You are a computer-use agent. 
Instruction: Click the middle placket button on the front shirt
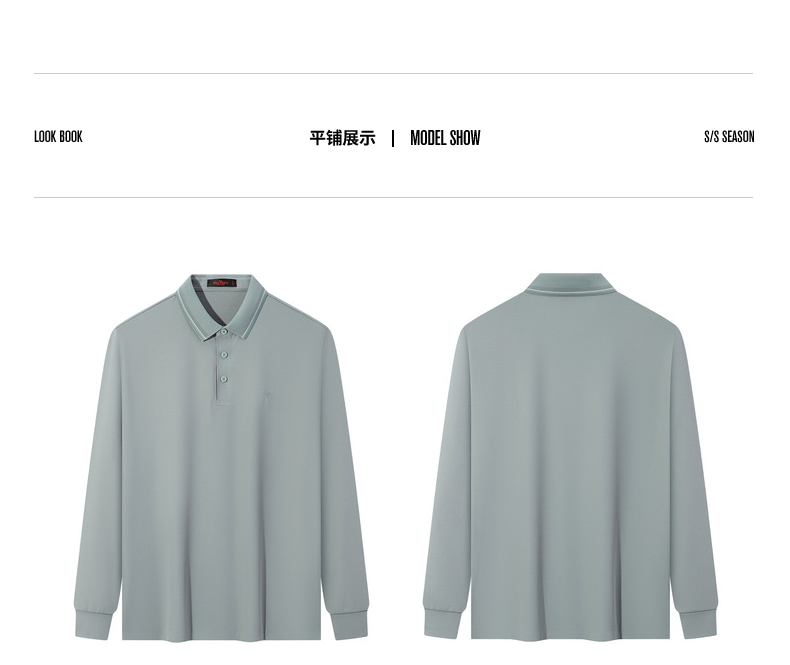pos(224,355)
